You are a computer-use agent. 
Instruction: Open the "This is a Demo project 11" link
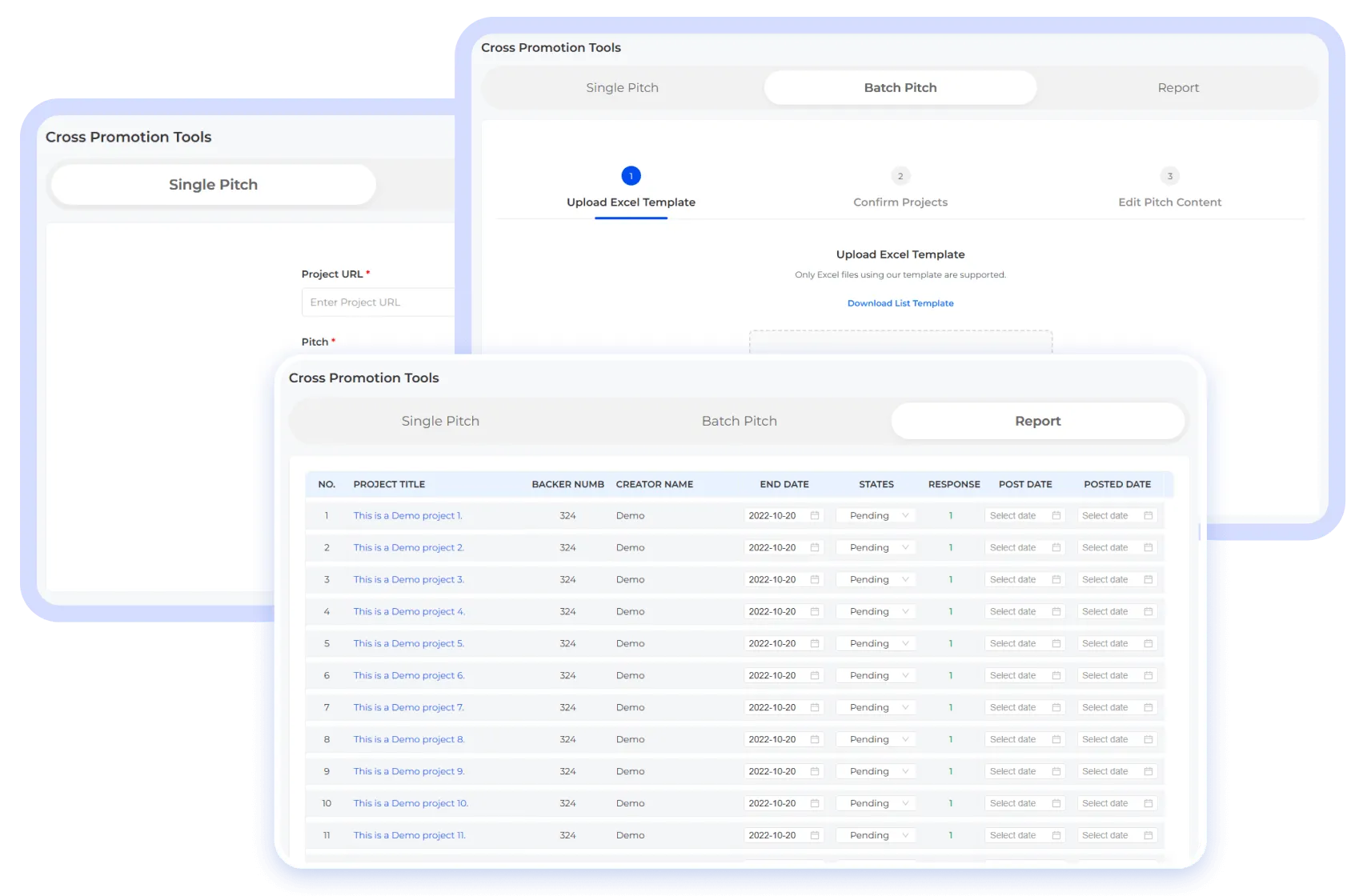pos(409,835)
